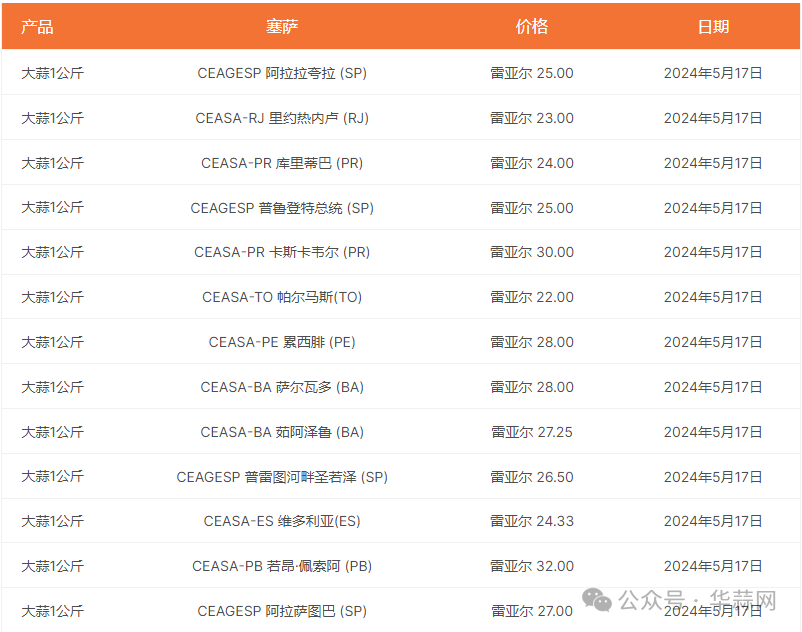Select the price 雷亚尔 30.00
The width and height of the screenshot is (802, 632).
pyautogui.click(x=532, y=252)
